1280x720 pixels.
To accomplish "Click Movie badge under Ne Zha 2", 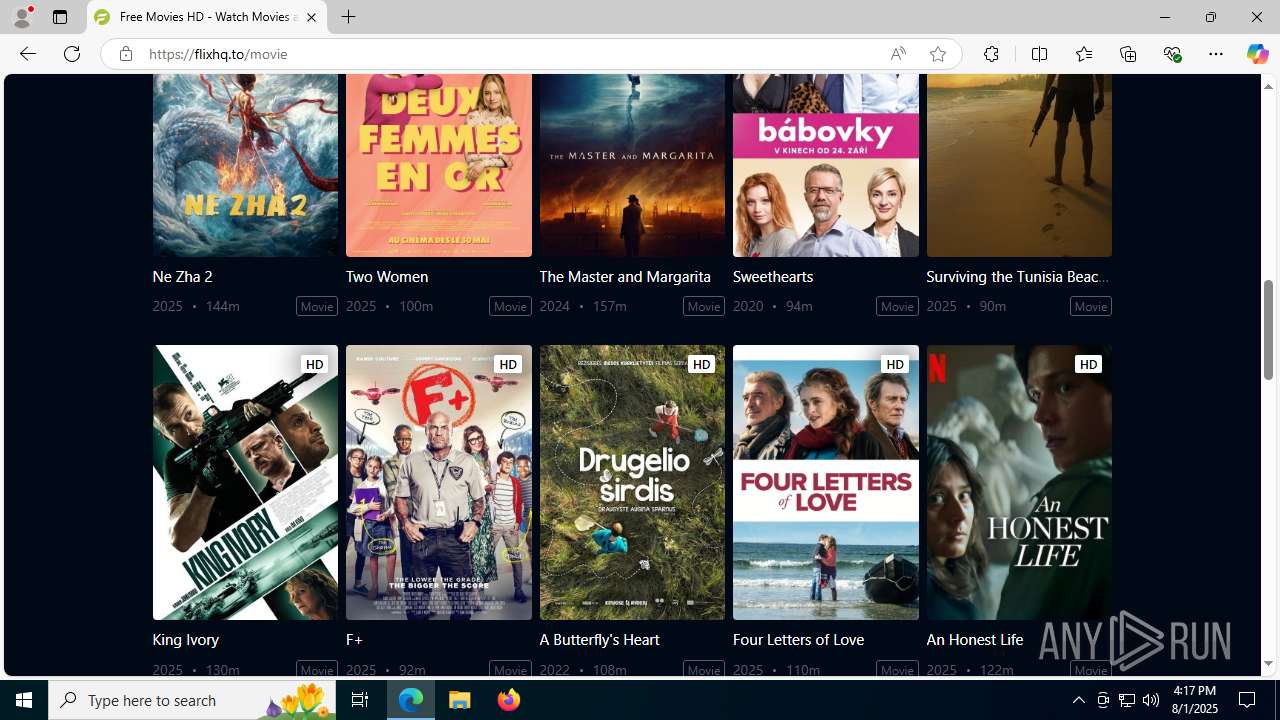I will [x=317, y=306].
